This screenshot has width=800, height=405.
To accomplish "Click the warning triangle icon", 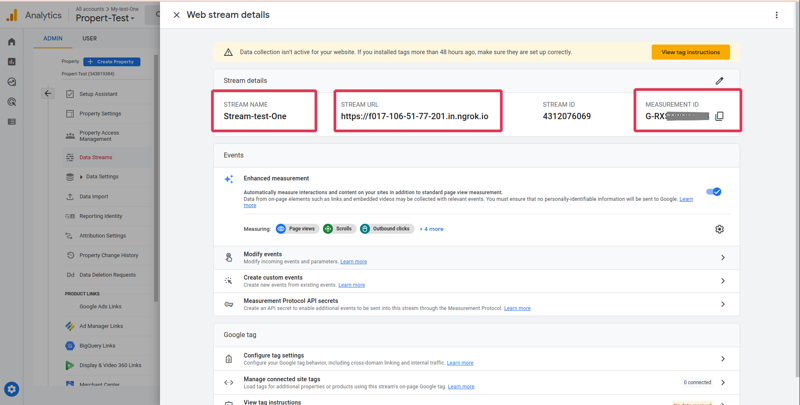I will 229,52.
